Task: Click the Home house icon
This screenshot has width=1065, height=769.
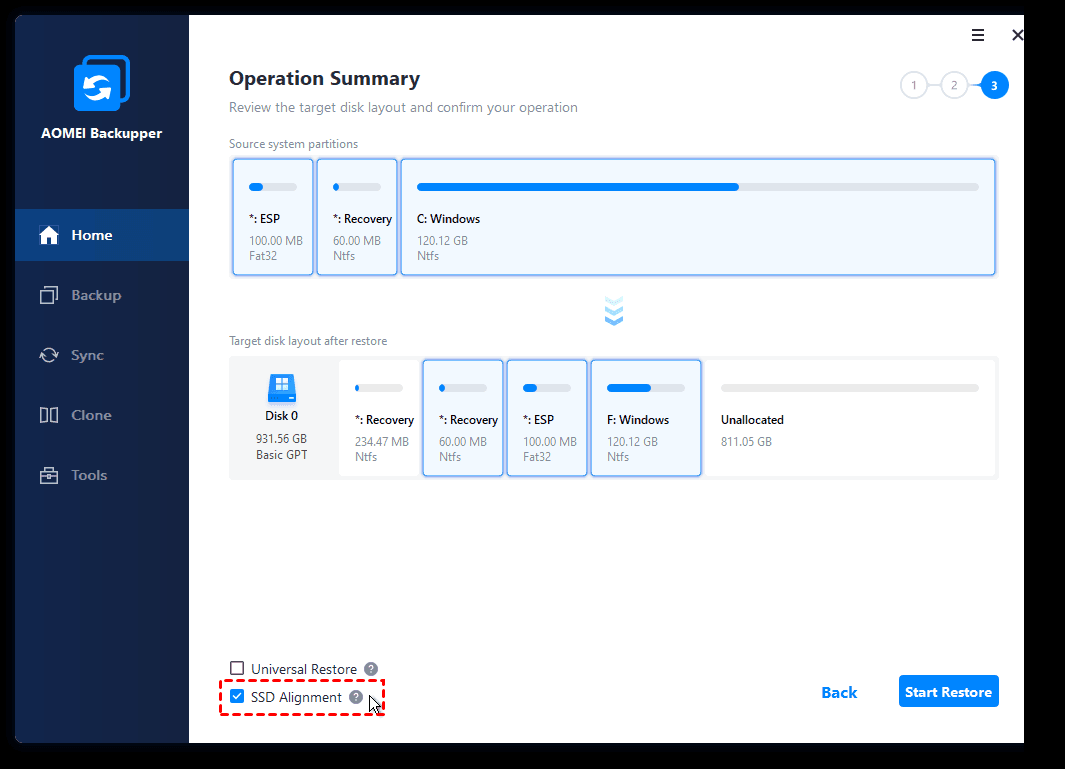Action: pyautogui.click(x=49, y=235)
